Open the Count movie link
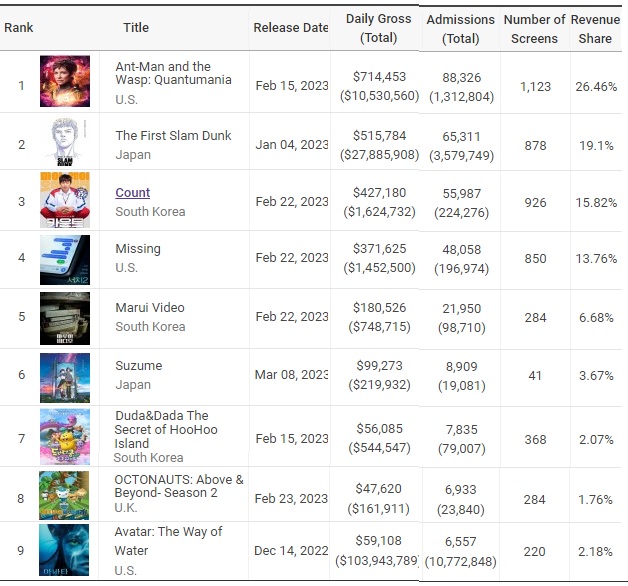 coord(133,193)
